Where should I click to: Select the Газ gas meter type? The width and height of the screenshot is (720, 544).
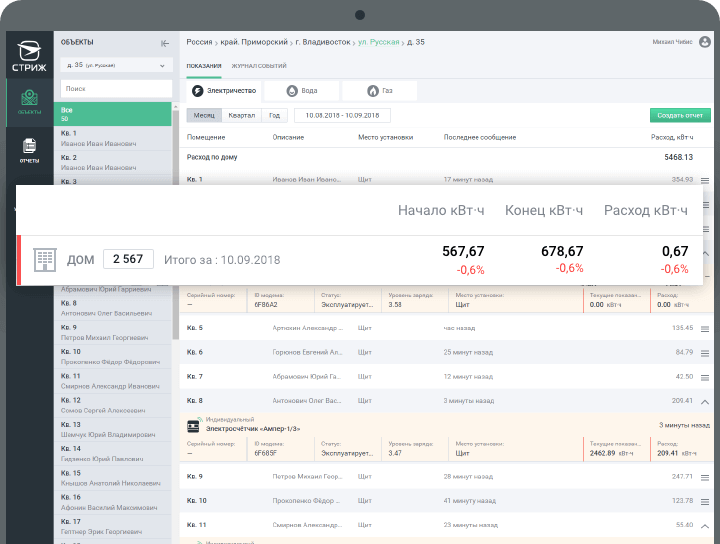tap(380, 91)
